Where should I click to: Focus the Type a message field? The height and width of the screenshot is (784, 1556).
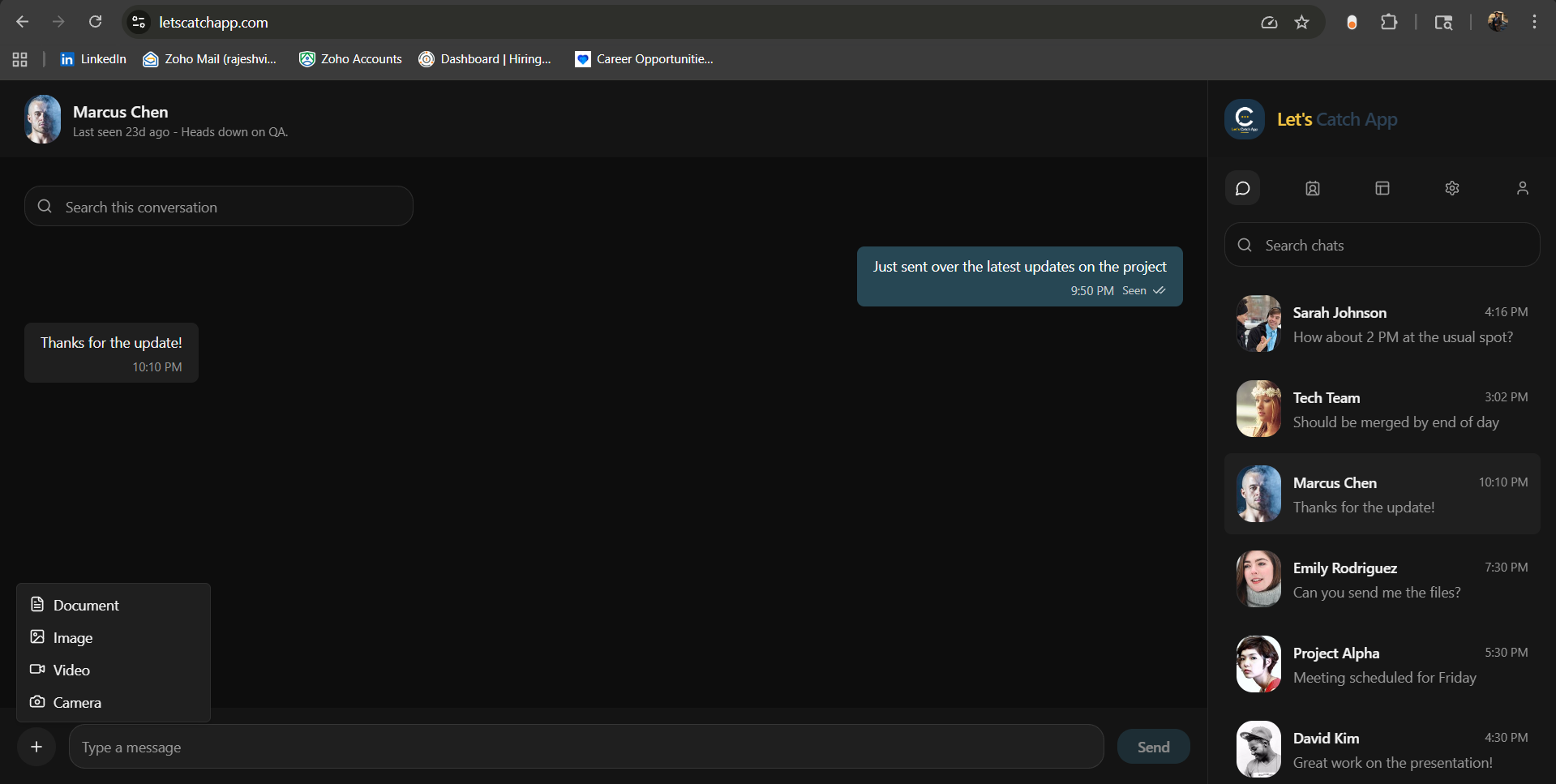pyautogui.click(x=586, y=747)
